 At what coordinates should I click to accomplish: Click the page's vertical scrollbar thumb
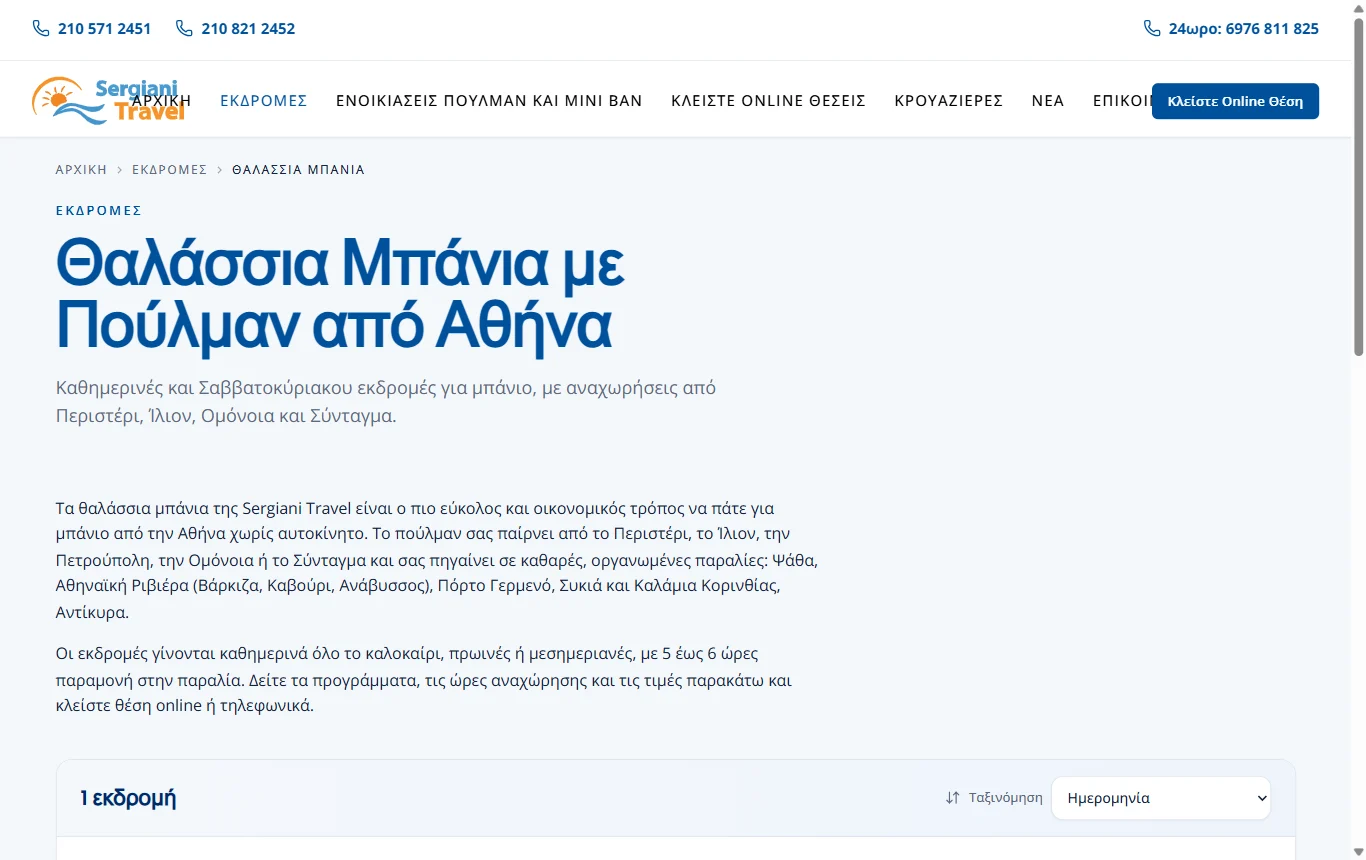click(x=1358, y=187)
